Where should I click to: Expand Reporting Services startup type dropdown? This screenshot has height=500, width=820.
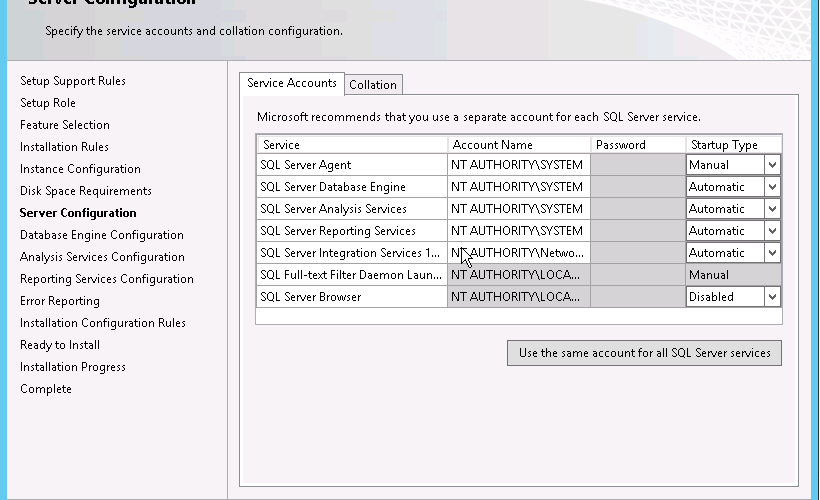[x=771, y=231]
